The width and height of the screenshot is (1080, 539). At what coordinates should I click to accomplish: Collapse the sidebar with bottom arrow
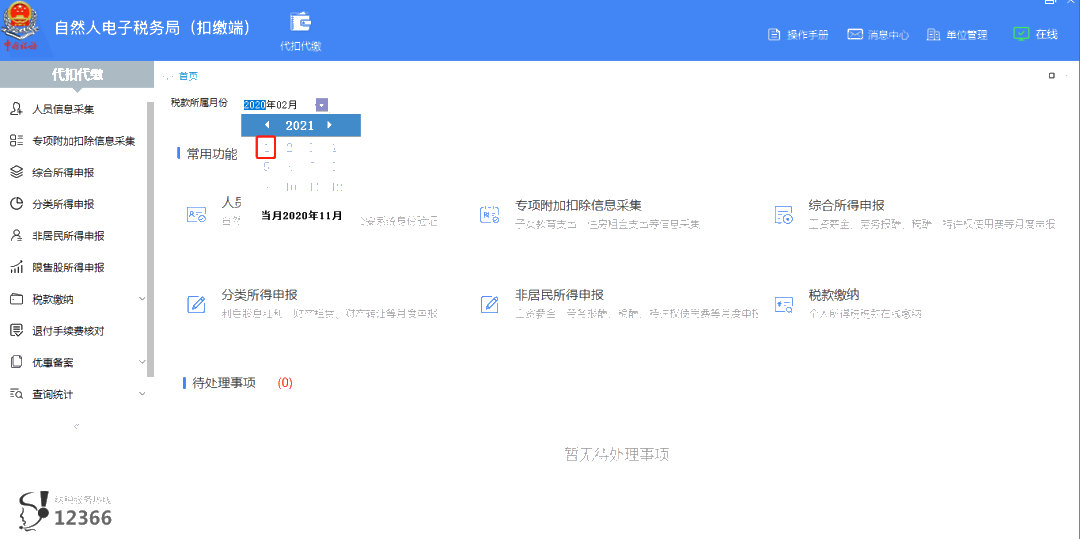coord(76,426)
